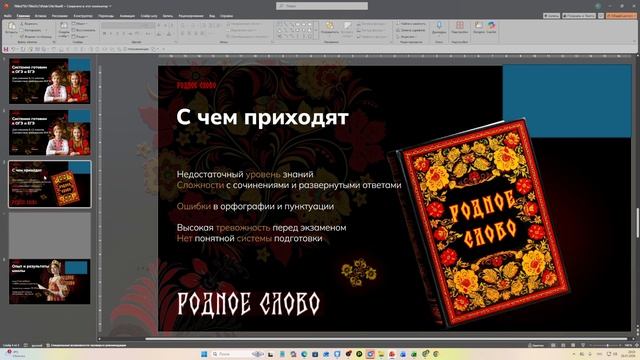640x360 pixels.
Task: Click the horizontal scrollbar below the slide
Action: coord(386,339)
